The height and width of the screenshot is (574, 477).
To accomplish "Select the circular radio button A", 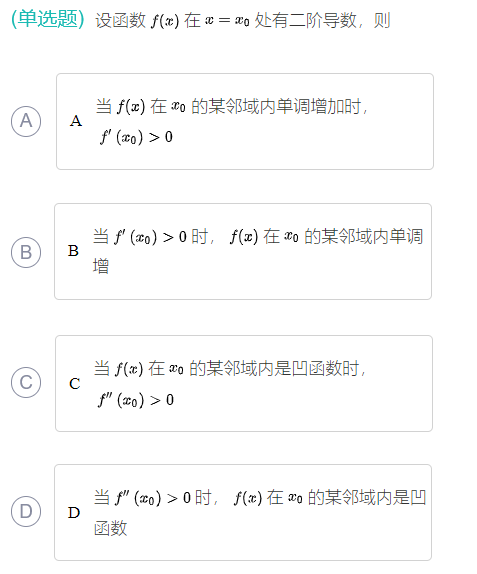I will coord(26,121).
